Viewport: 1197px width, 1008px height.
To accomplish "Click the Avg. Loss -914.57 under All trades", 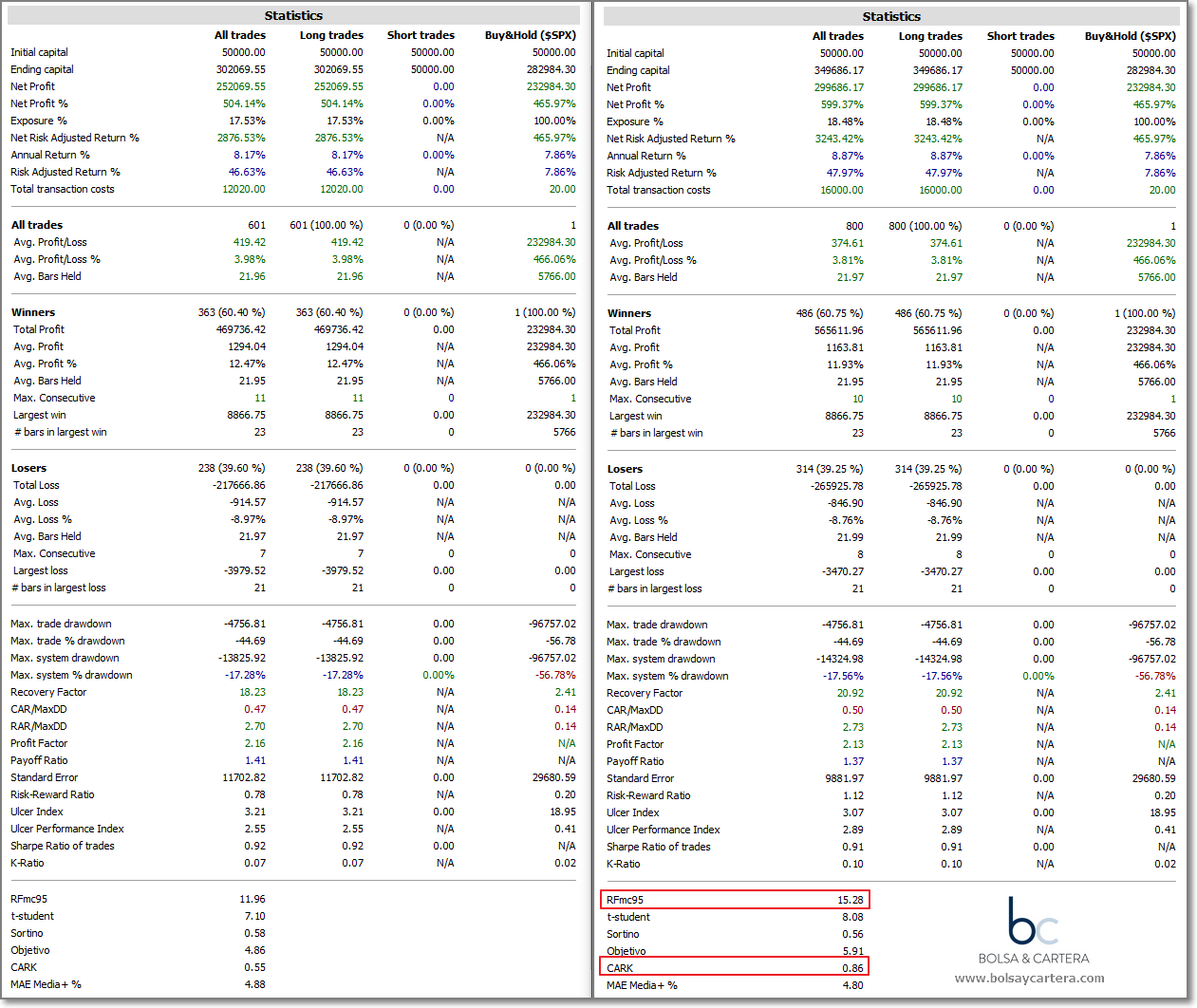I will [248, 502].
